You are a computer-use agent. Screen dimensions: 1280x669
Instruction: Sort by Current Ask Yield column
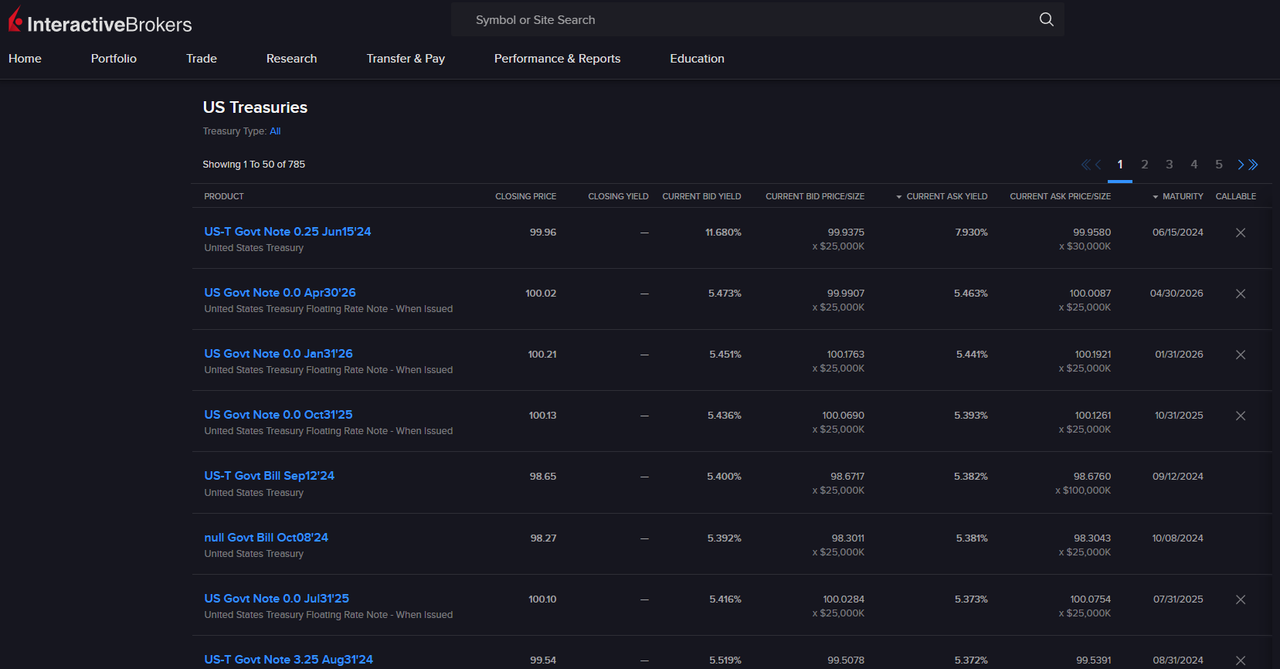tap(941, 197)
